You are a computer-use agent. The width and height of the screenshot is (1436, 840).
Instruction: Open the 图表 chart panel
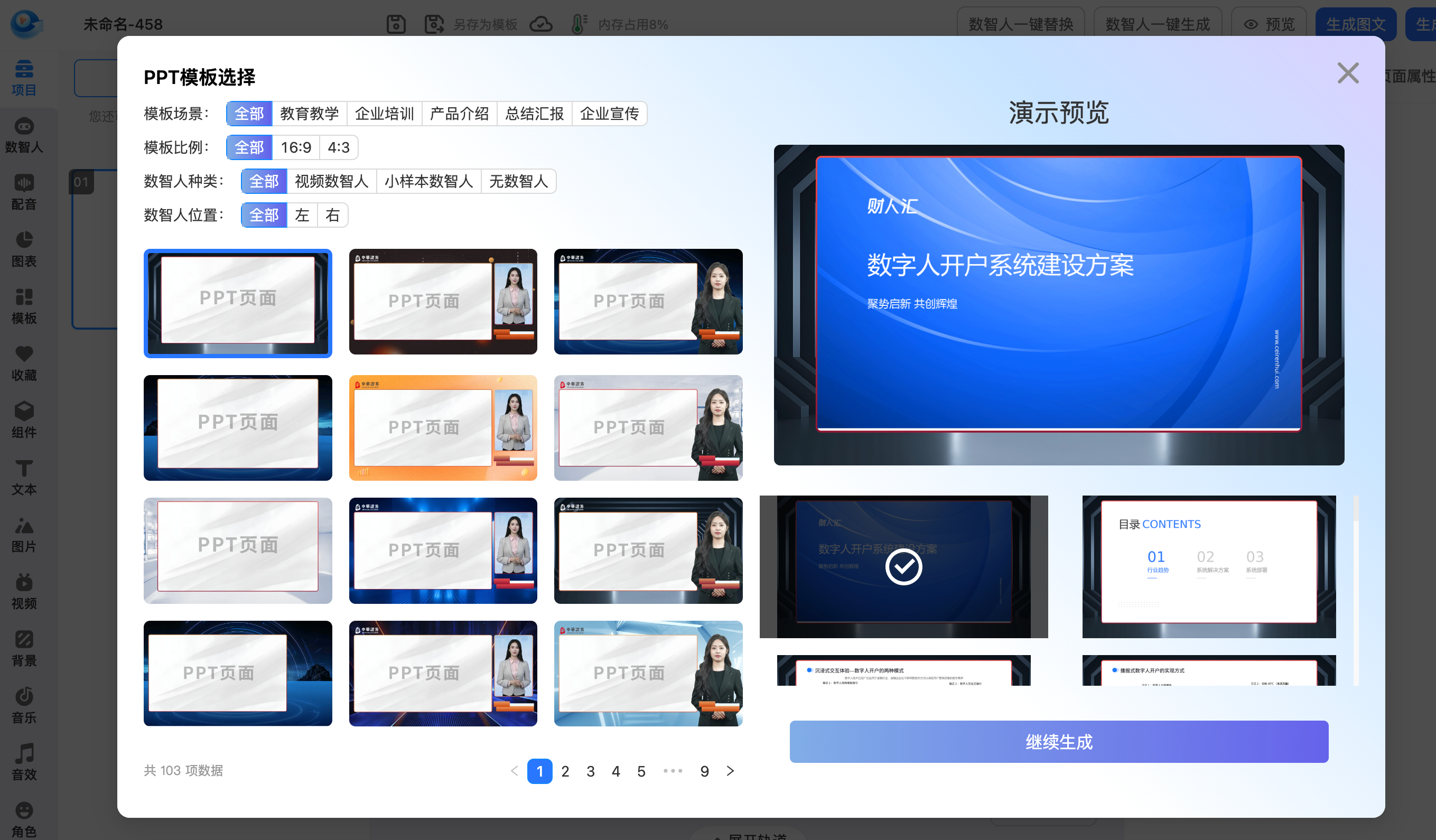pyautogui.click(x=24, y=249)
